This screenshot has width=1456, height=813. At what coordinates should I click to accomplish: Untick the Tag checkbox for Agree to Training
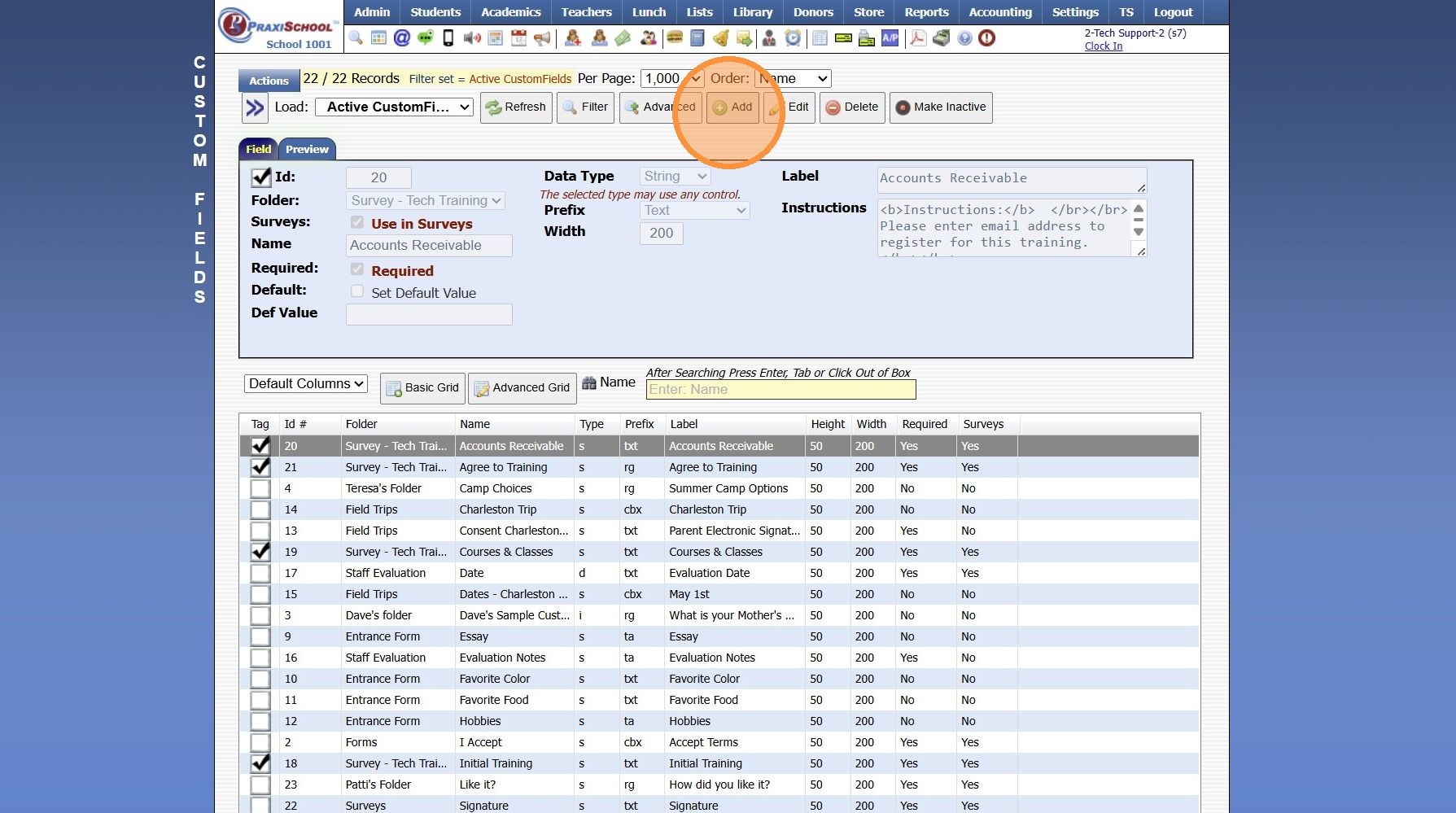[260, 467]
